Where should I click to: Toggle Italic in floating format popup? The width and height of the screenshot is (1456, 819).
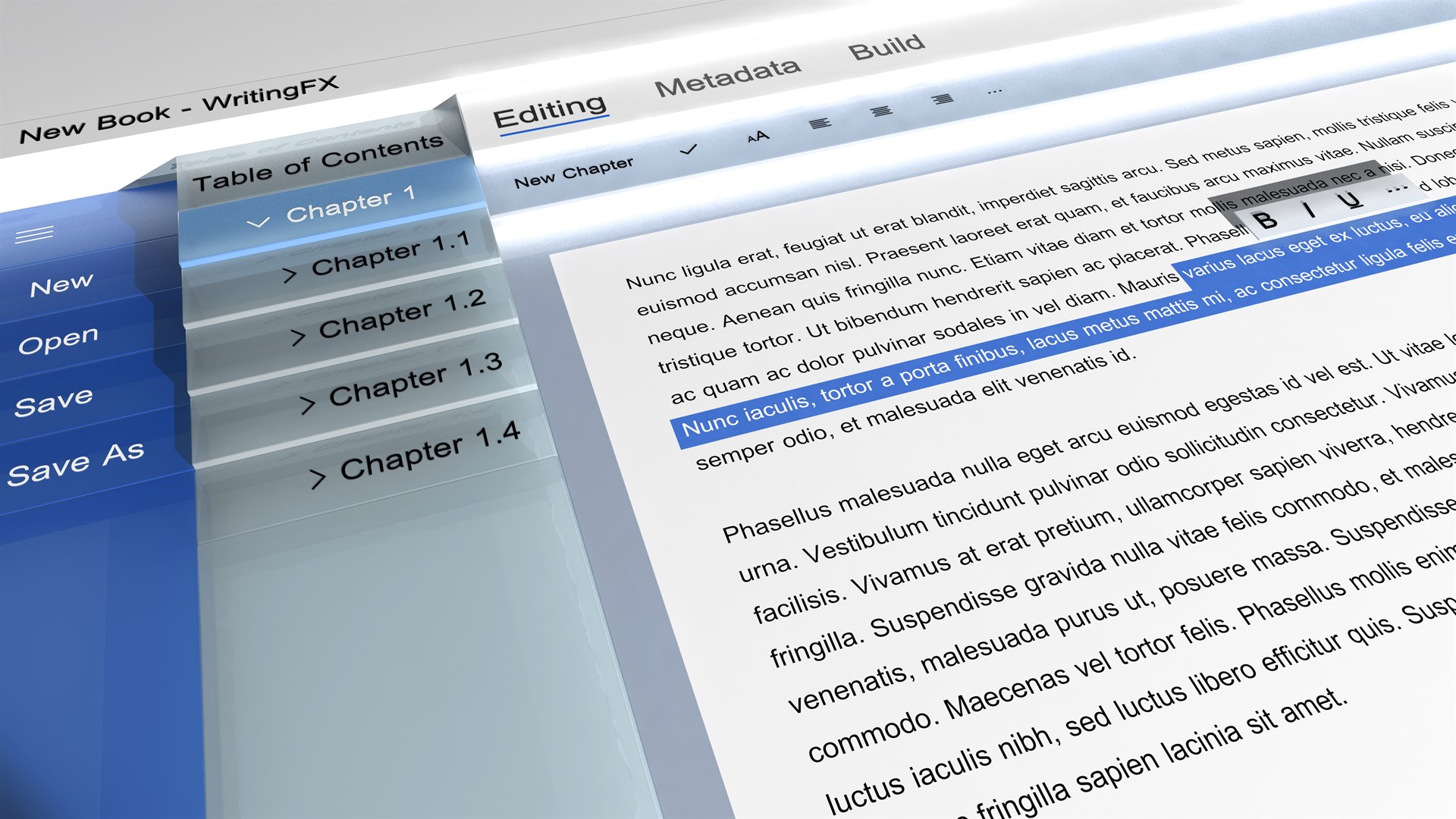(x=1310, y=210)
